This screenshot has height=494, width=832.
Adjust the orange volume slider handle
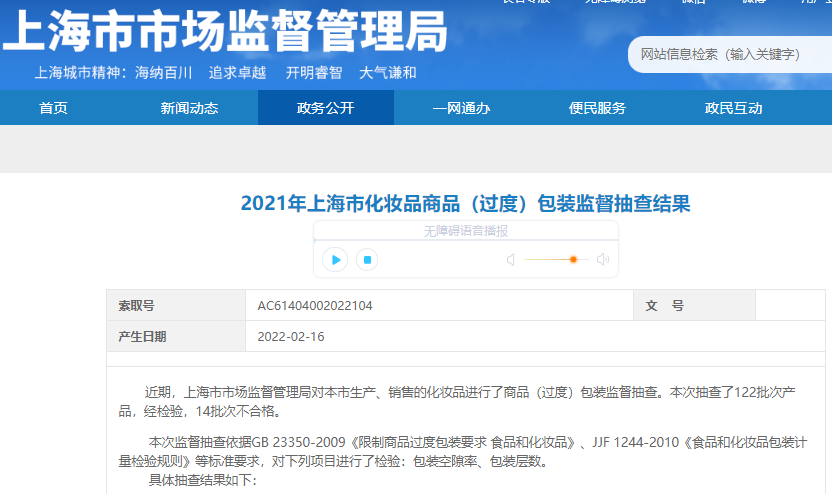pyautogui.click(x=573, y=259)
